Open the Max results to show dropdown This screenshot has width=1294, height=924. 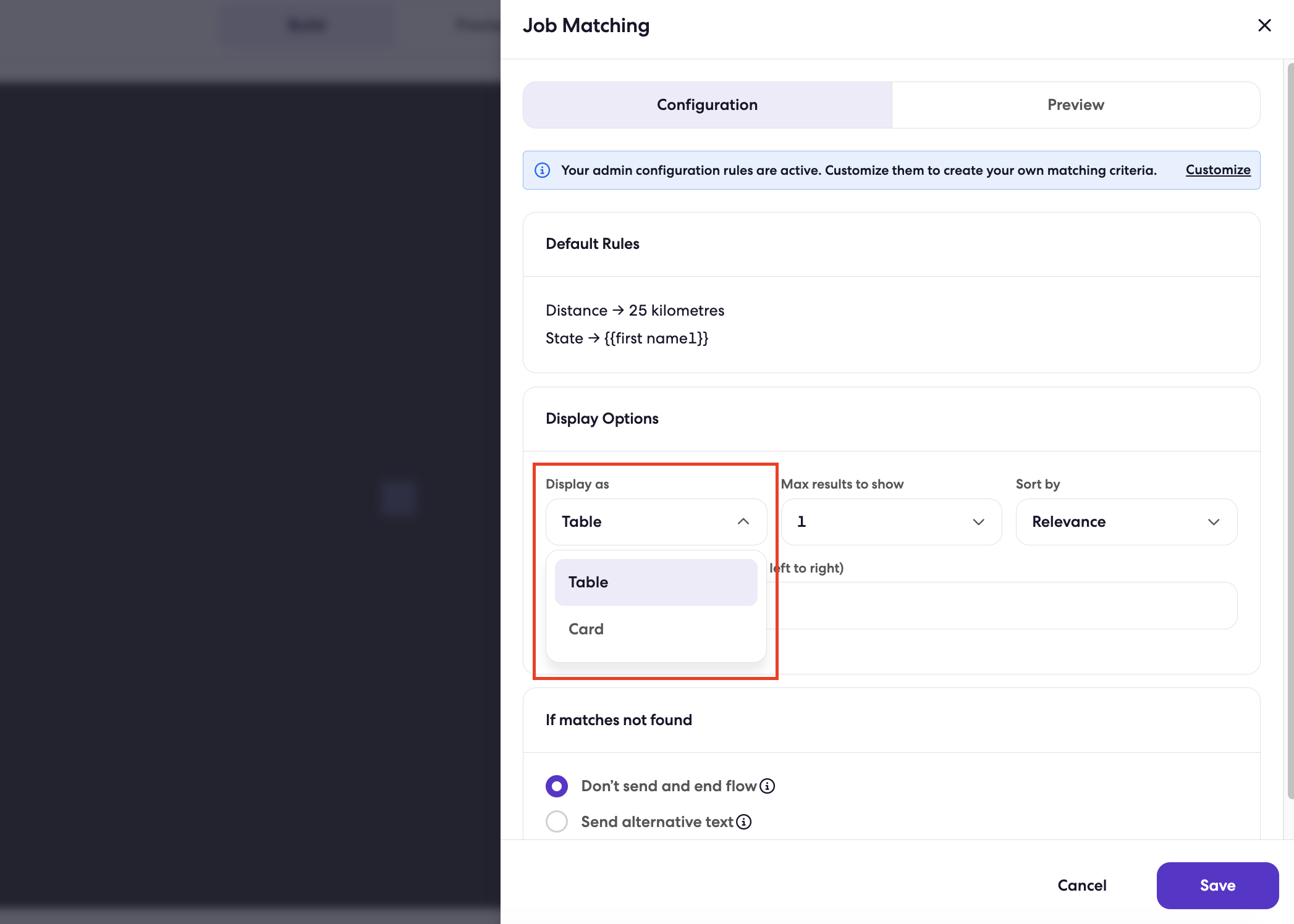pos(891,522)
